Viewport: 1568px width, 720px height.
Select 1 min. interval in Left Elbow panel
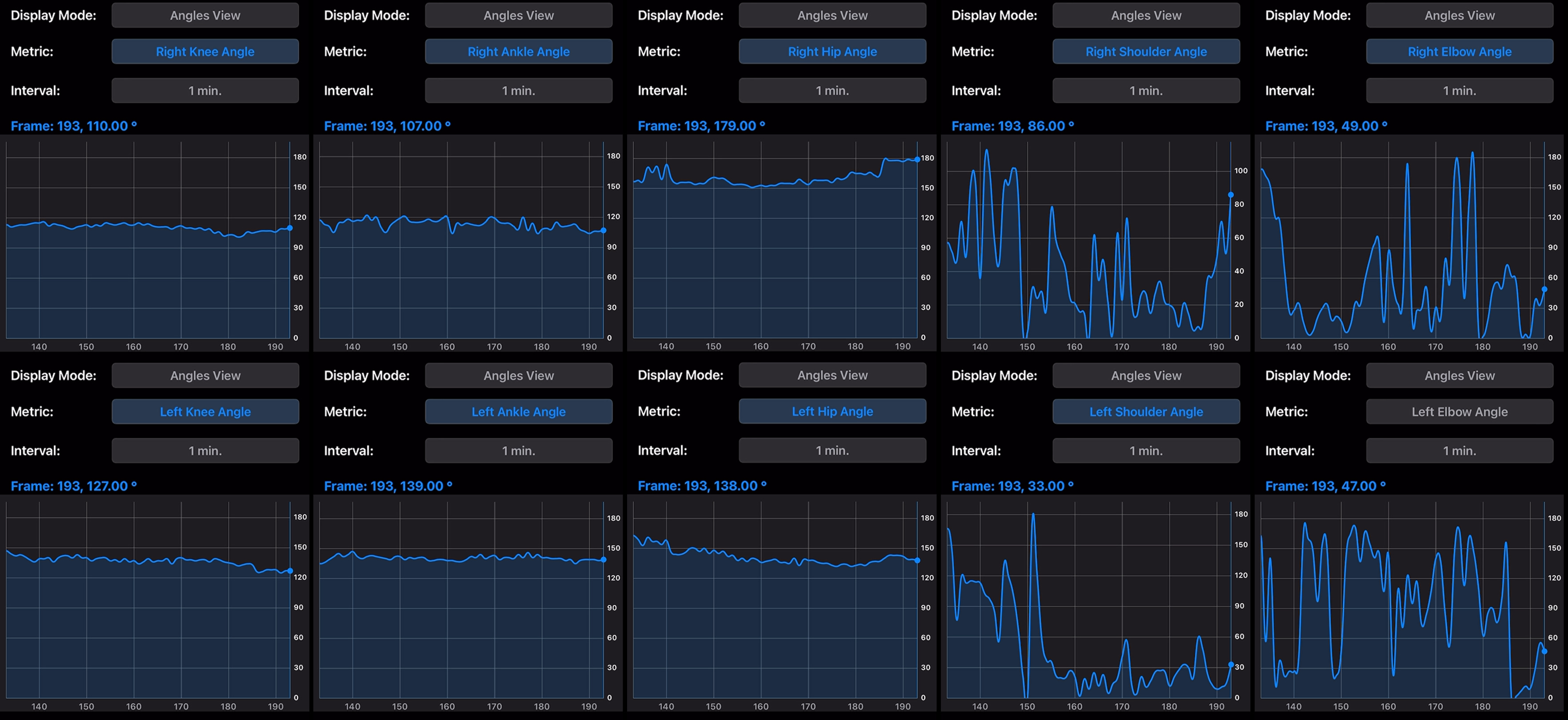[1460, 450]
